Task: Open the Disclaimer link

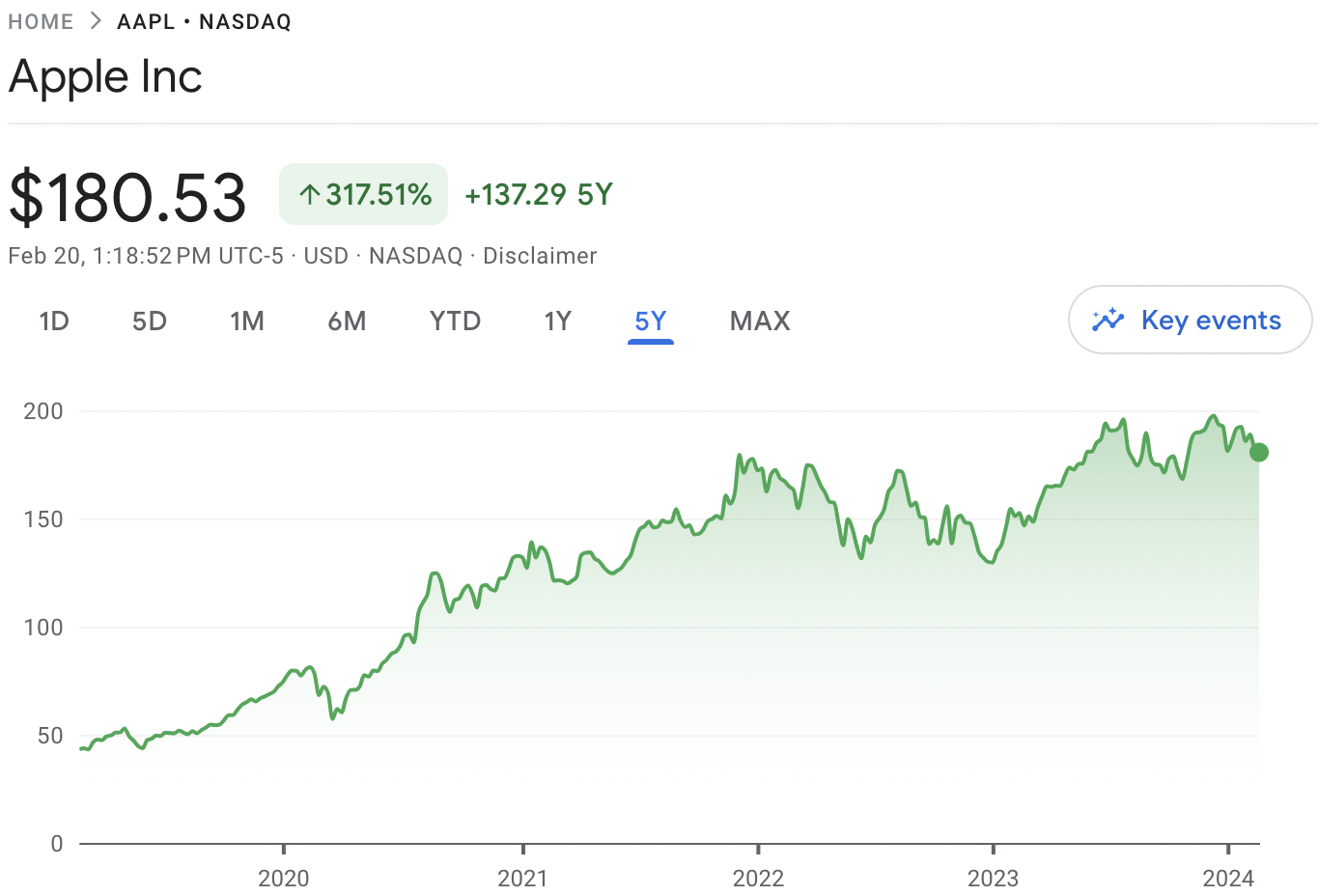Action: [x=540, y=256]
